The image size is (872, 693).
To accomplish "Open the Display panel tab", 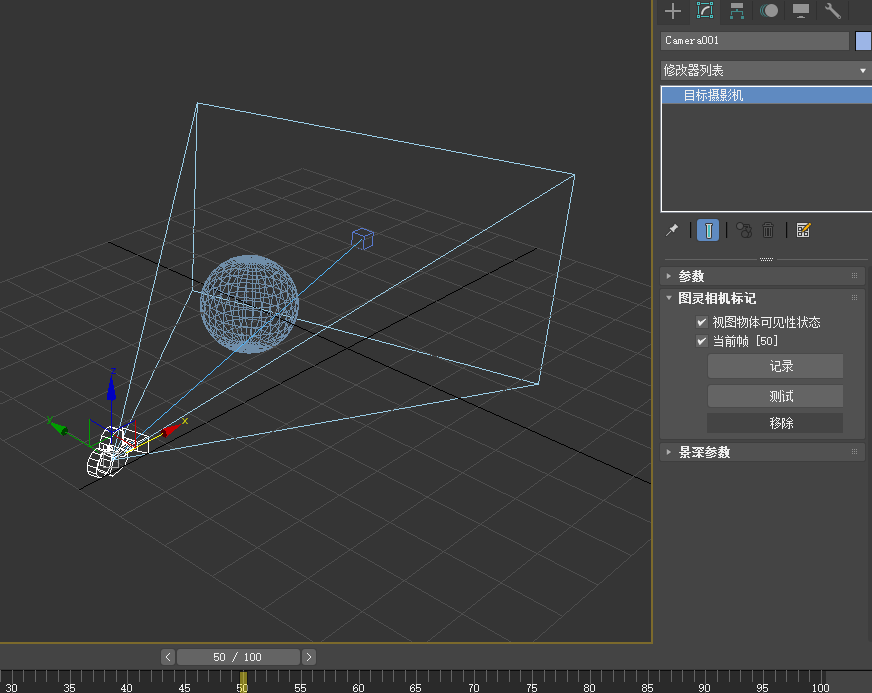I will (x=801, y=11).
